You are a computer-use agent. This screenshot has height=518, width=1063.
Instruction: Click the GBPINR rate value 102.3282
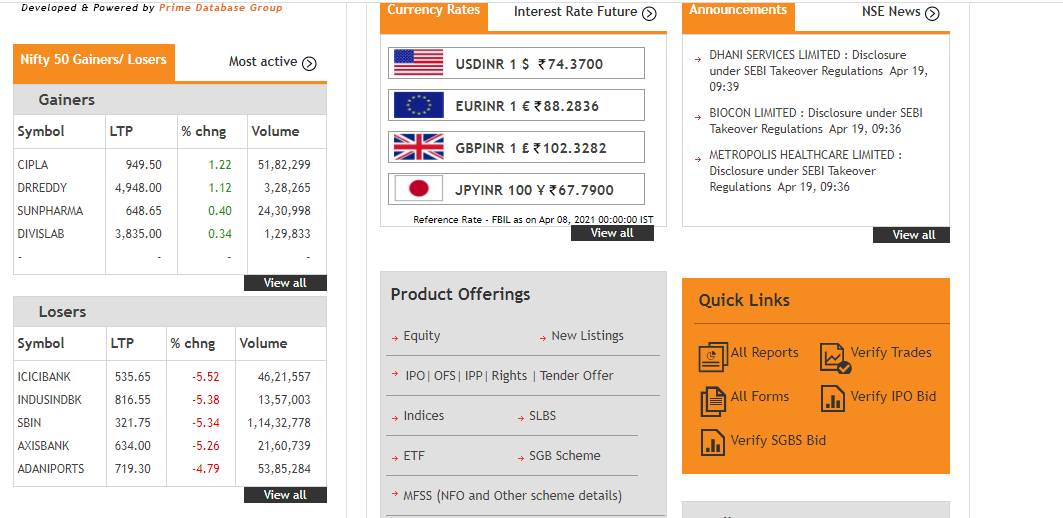coord(569,148)
